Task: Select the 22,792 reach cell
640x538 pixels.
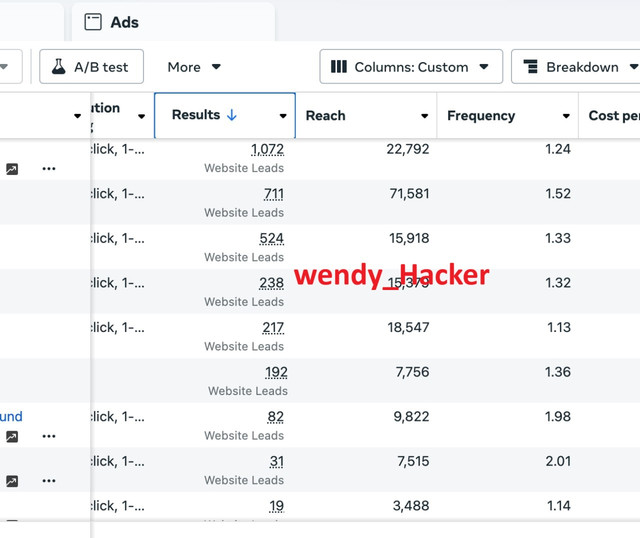Action: coord(408,149)
